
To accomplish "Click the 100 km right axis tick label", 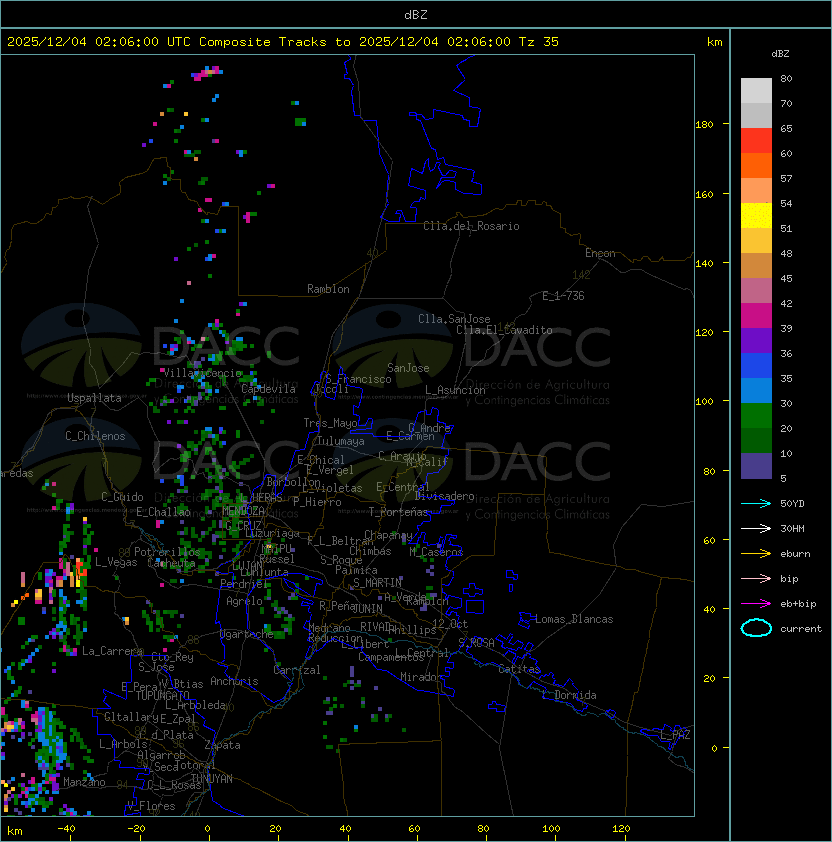I will point(704,402).
